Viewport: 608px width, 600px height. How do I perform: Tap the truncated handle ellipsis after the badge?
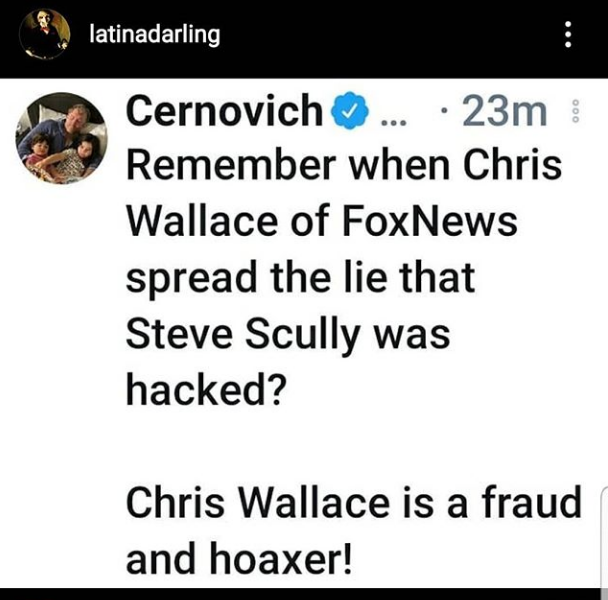coord(394,123)
